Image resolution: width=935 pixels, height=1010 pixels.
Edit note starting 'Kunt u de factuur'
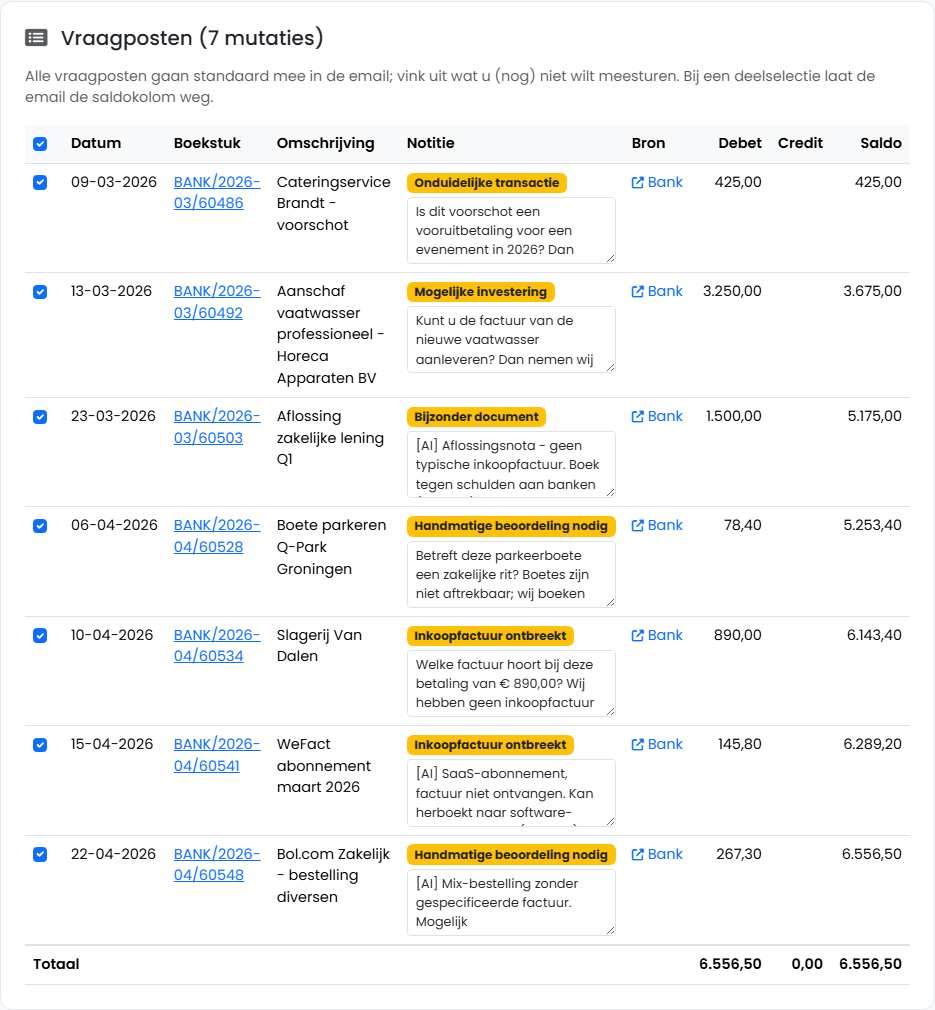click(511, 339)
